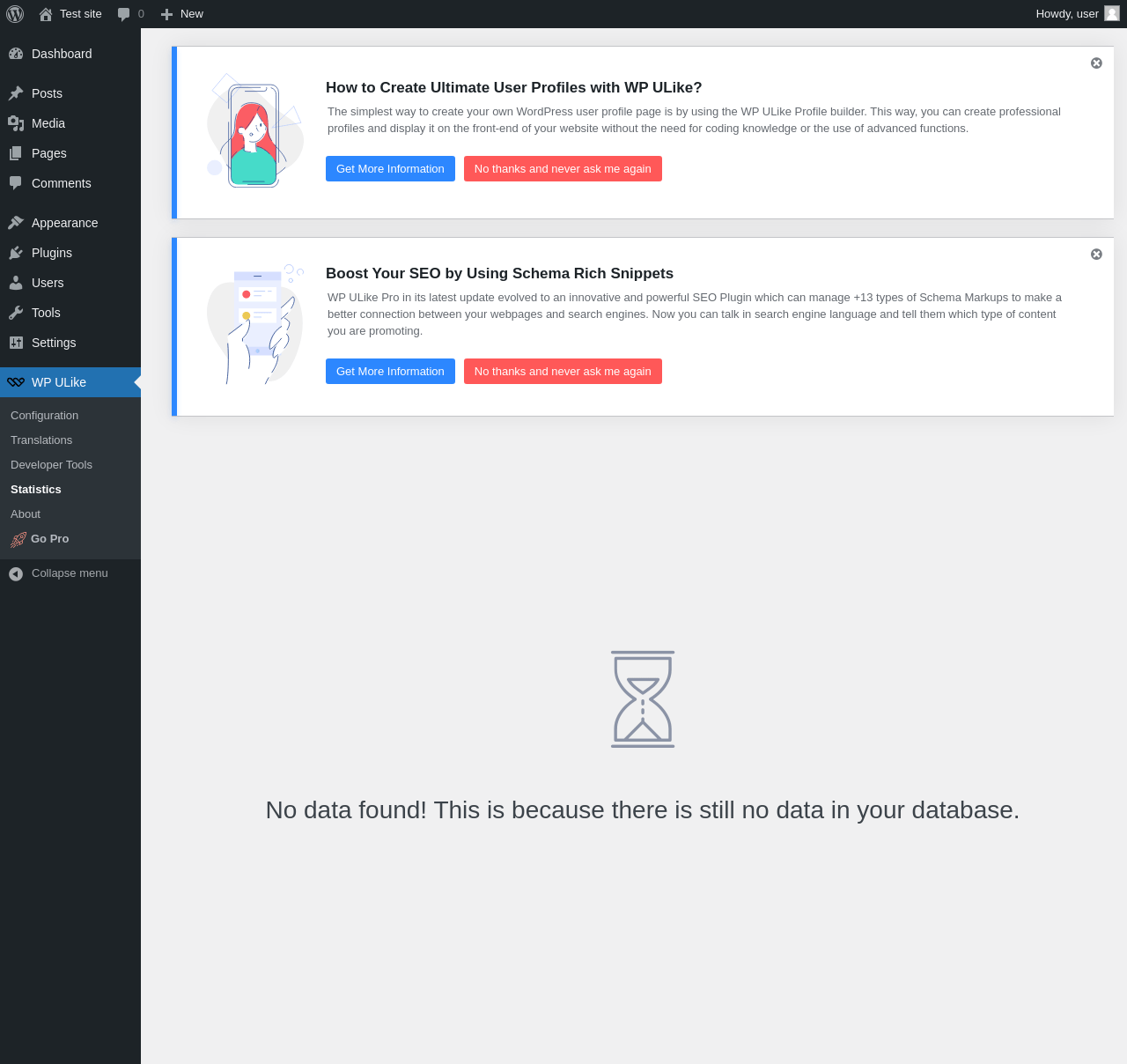Select the Statistics submenu item

click(70, 490)
